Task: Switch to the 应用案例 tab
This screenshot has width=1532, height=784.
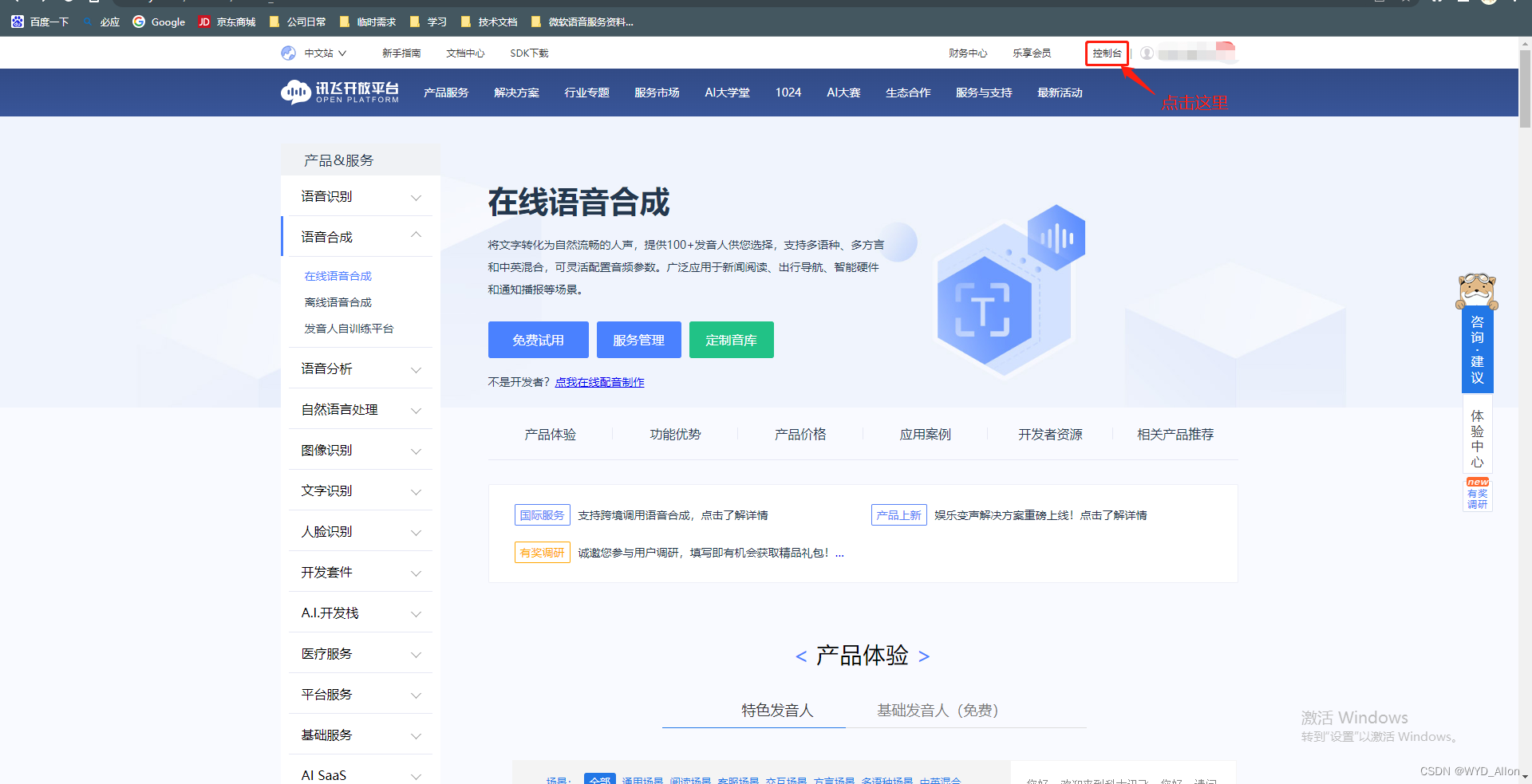Action: (926, 434)
